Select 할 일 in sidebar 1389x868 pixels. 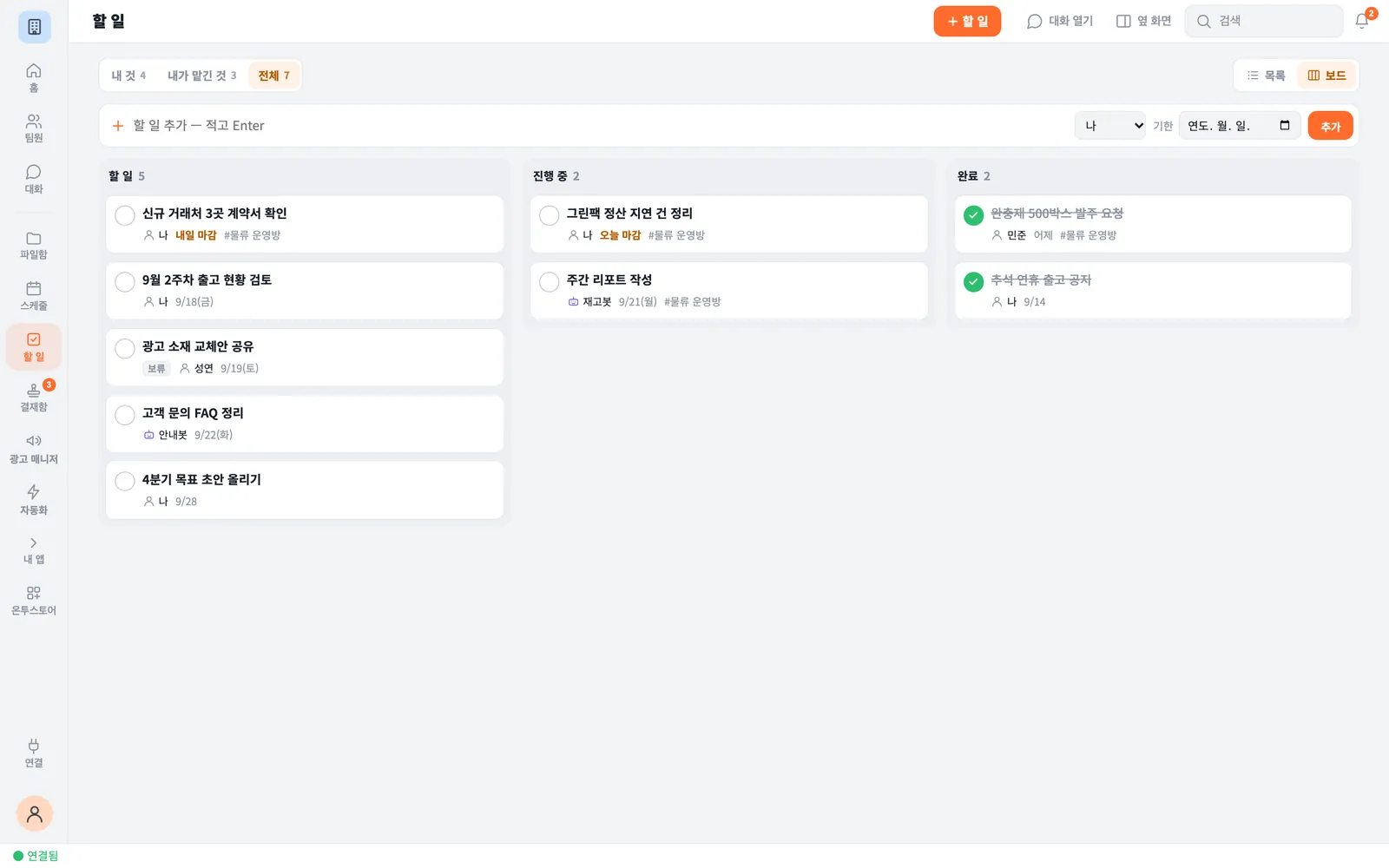coord(34,347)
